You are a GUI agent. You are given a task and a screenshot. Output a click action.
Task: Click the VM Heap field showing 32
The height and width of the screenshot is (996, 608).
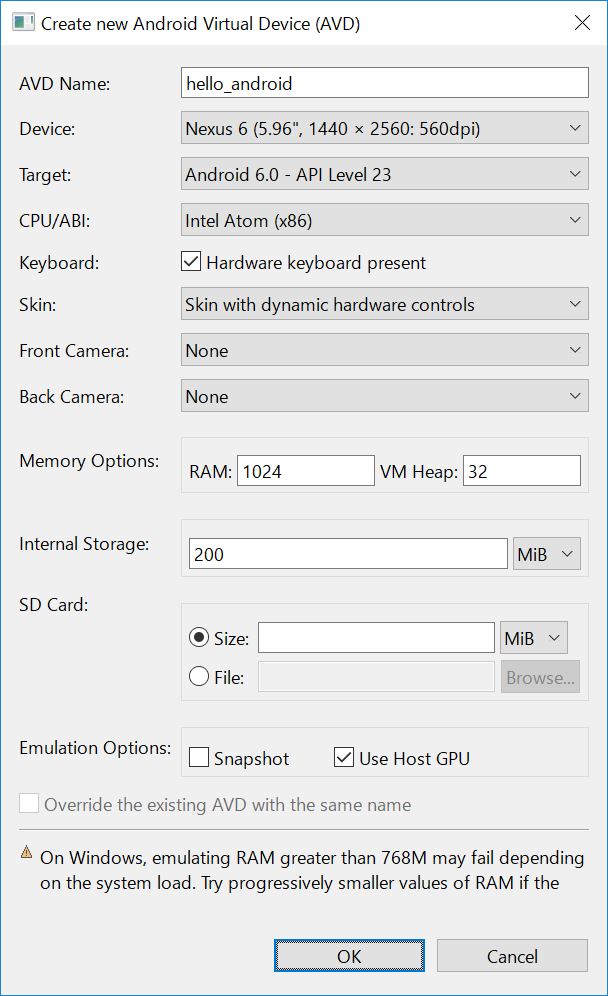tap(522, 471)
